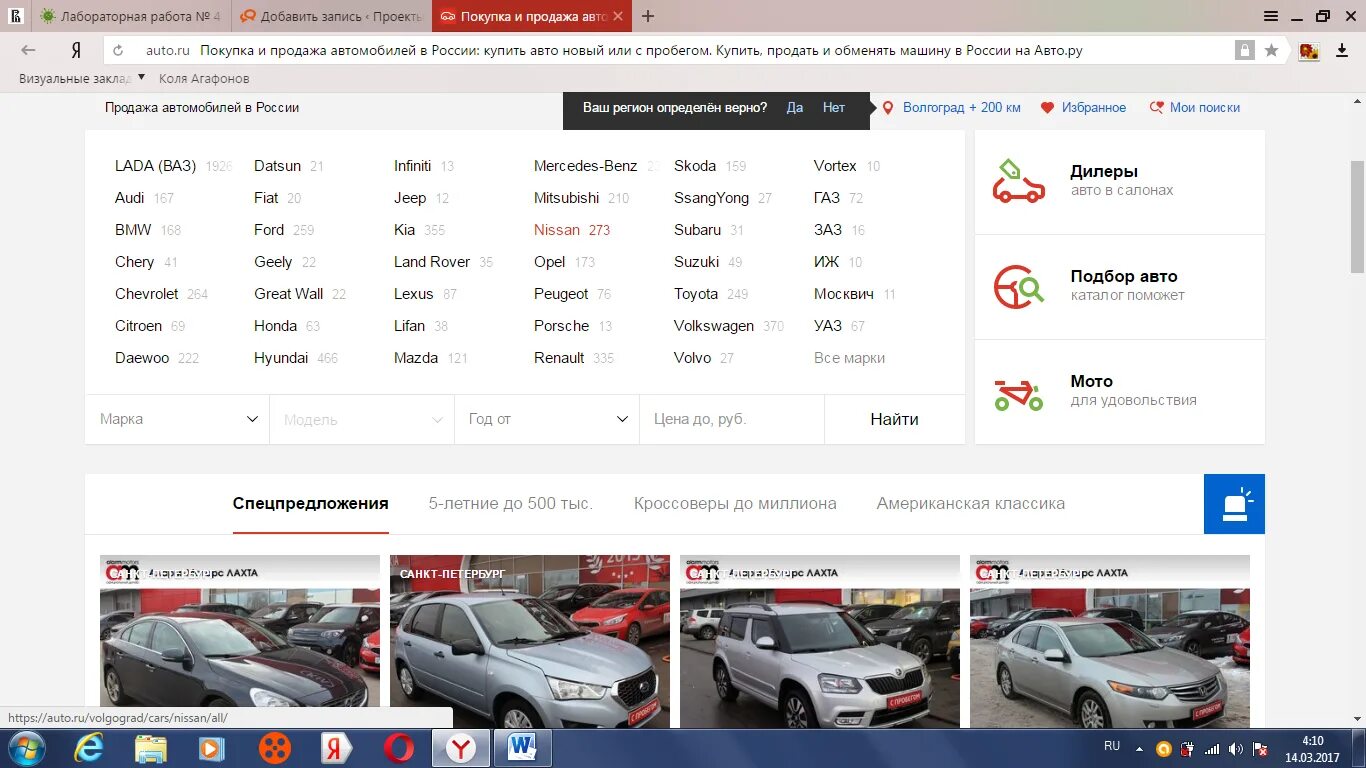Image resolution: width=1366 pixels, height=768 pixels.
Task: Expand the Визуальные закладки bookmarks arrow
Action: (141, 77)
